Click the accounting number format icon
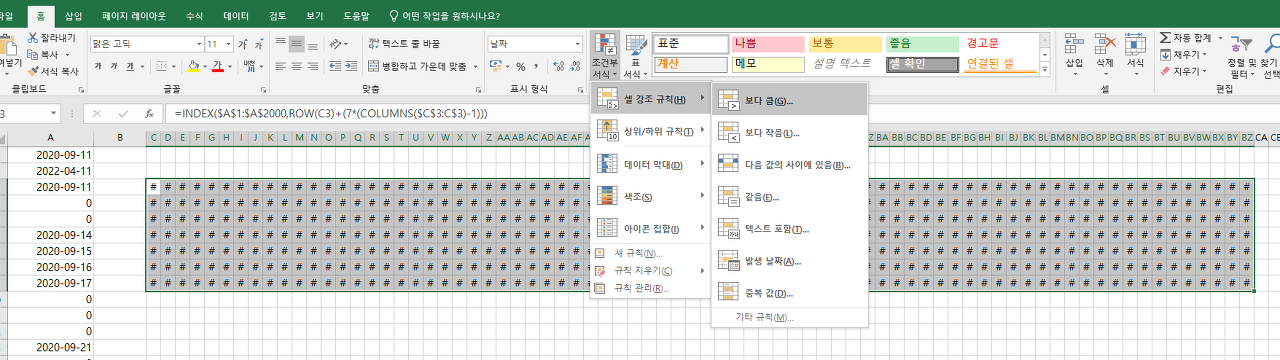The width and height of the screenshot is (1280, 360). (x=497, y=66)
